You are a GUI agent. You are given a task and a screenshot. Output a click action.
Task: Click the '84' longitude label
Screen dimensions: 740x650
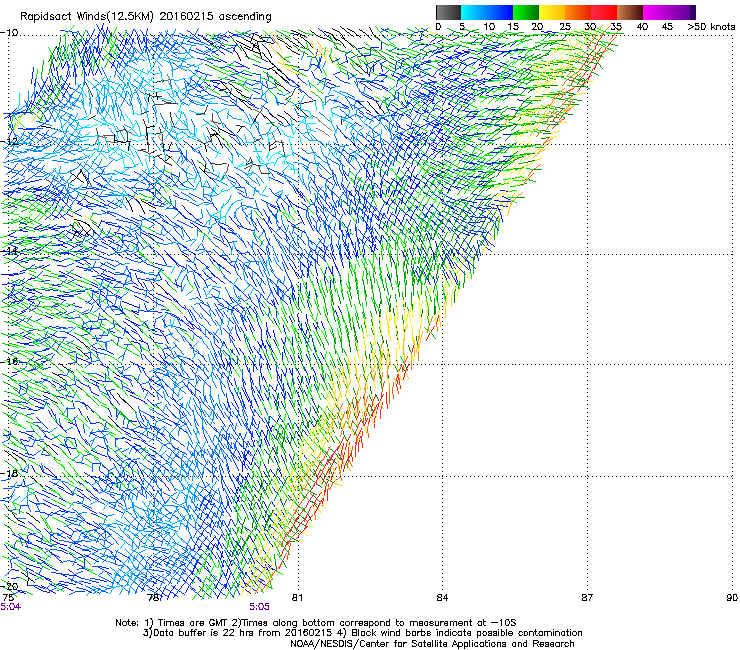442,598
